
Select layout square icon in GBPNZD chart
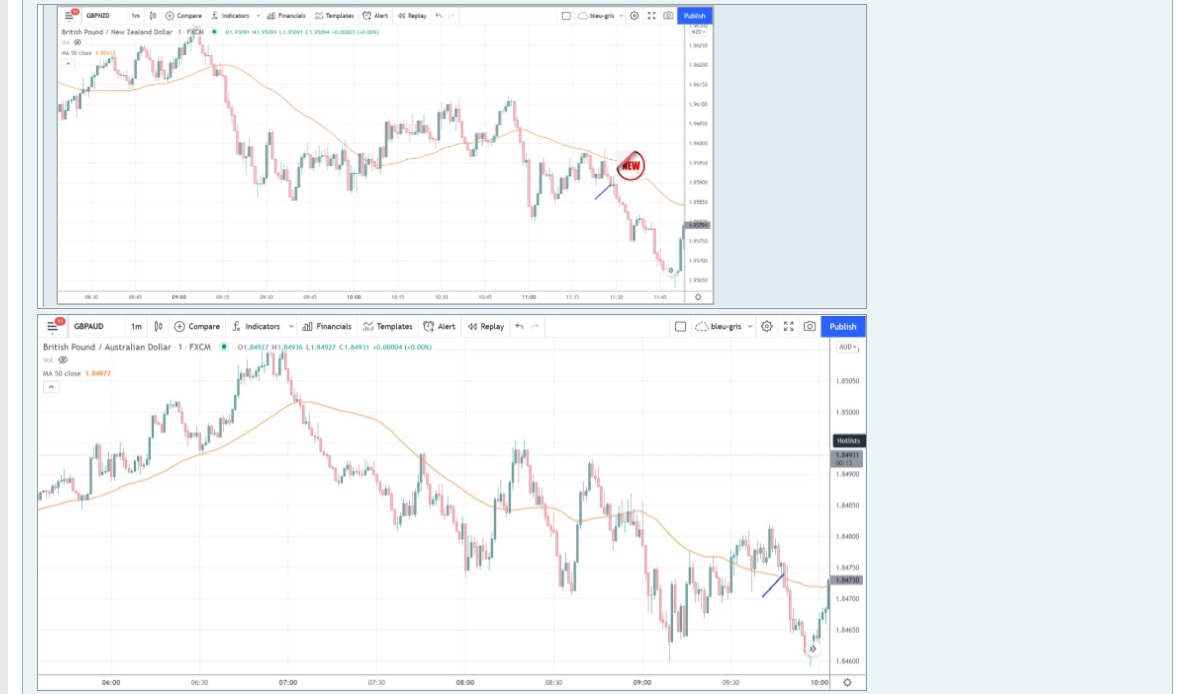[566, 16]
